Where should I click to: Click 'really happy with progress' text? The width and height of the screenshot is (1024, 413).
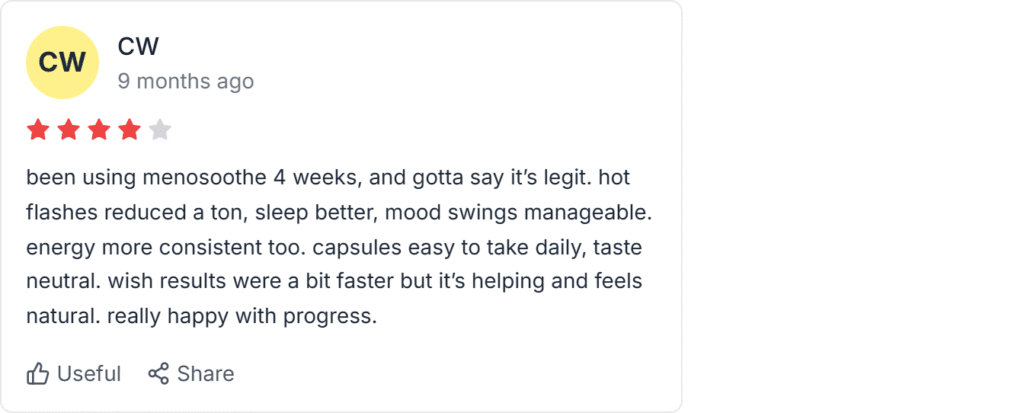242,317
